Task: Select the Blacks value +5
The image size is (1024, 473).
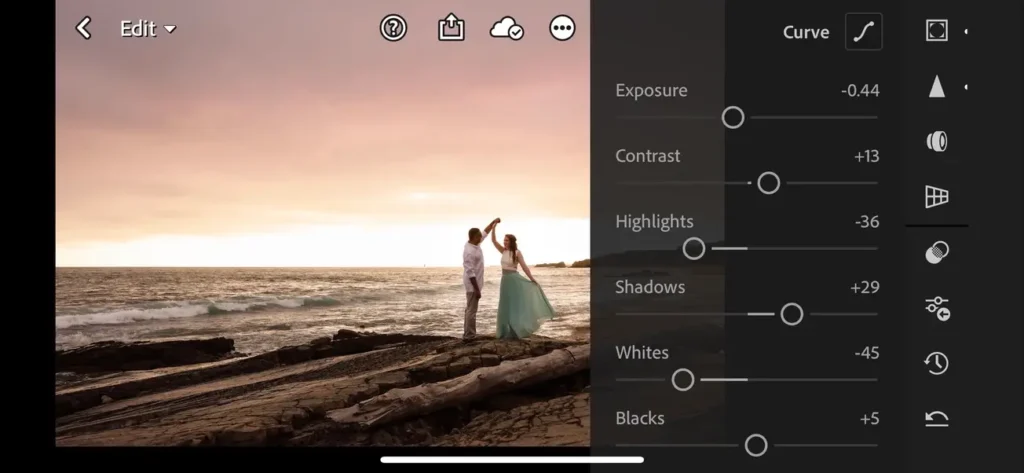Action: (x=869, y=419)
